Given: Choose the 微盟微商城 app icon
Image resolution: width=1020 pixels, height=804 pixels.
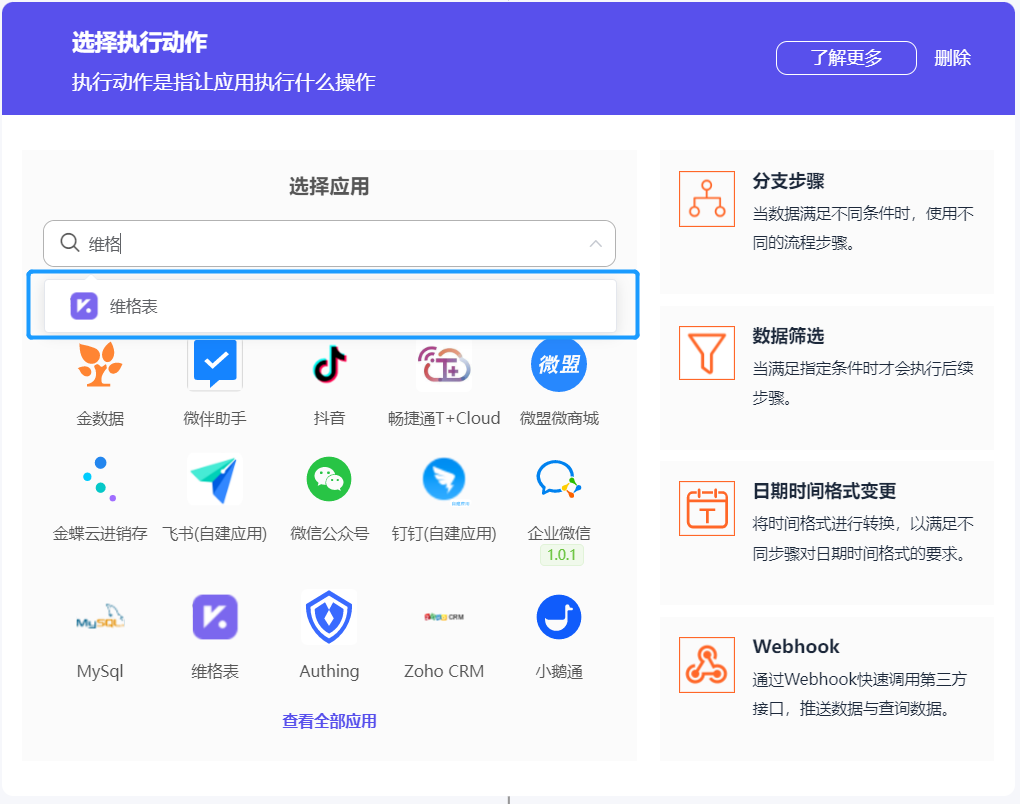Looking at the screenshot, I should (x=559, y=364).
